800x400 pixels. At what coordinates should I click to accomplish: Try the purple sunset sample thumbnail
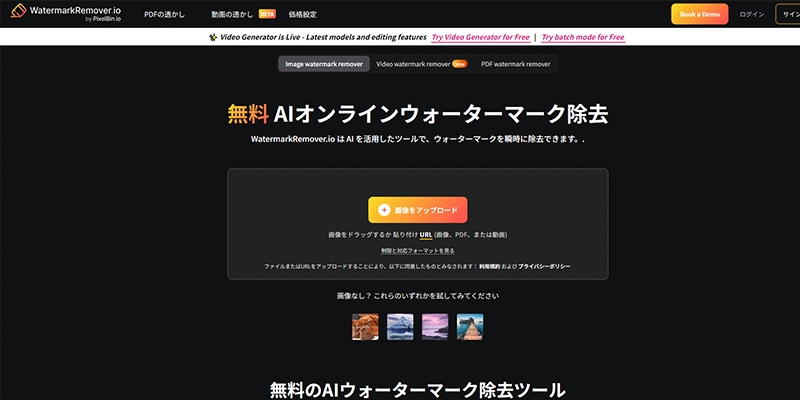[x=435, y=327]
